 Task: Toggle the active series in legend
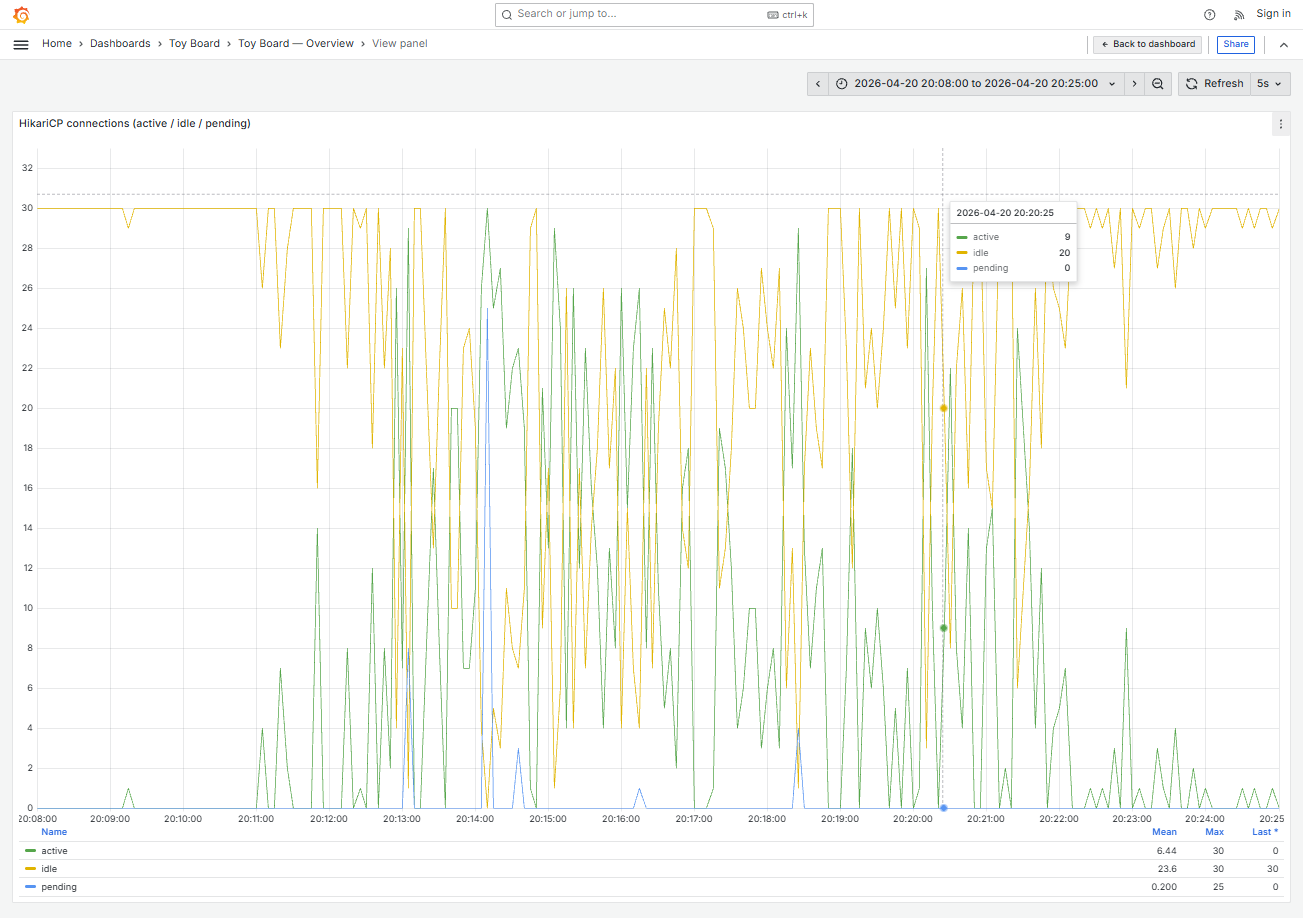tap(54, 851)
